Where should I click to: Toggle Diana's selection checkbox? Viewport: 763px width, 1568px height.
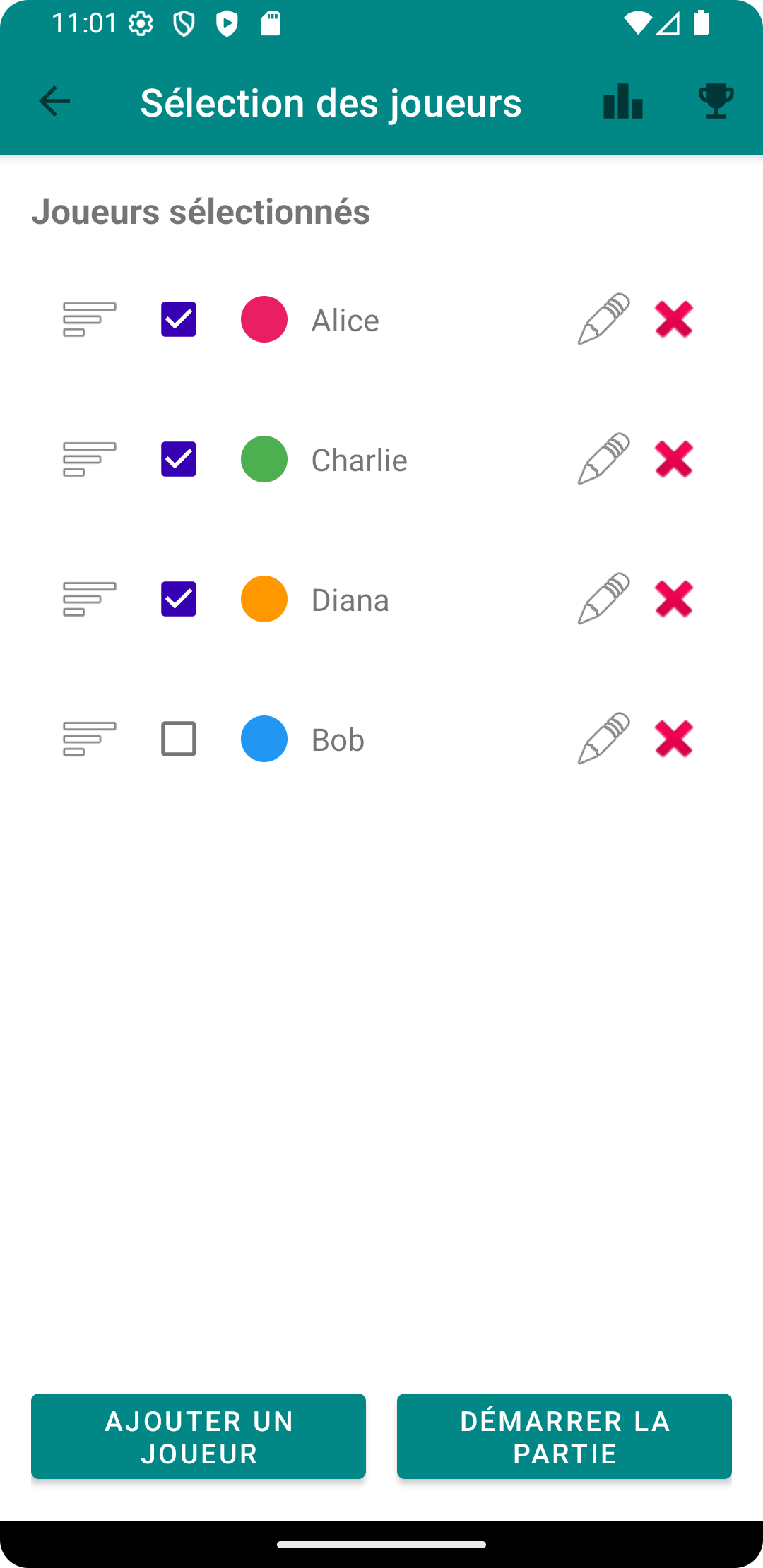(x=179, y=599)
